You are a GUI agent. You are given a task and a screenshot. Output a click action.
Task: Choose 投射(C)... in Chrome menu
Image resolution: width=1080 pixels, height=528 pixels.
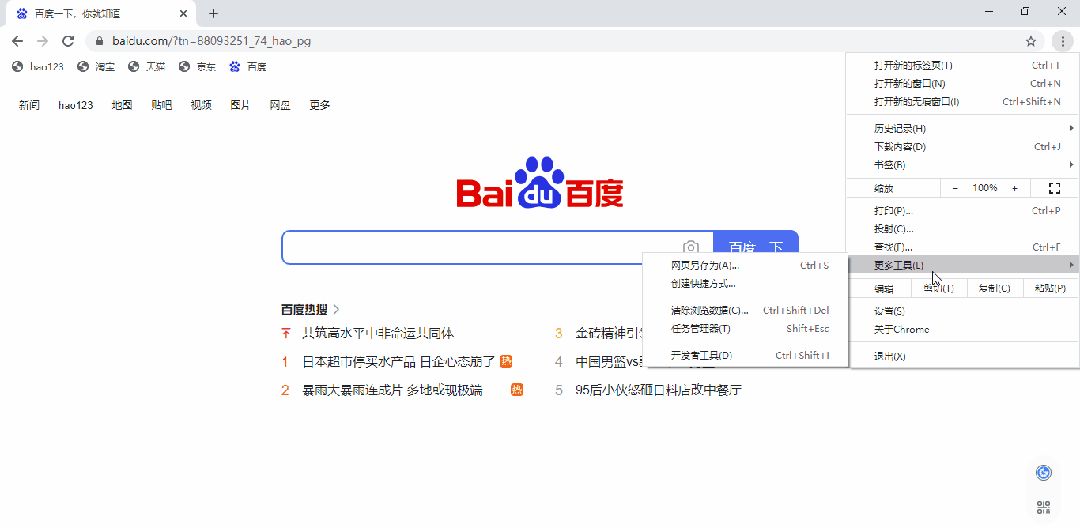[x=963, y=229]
